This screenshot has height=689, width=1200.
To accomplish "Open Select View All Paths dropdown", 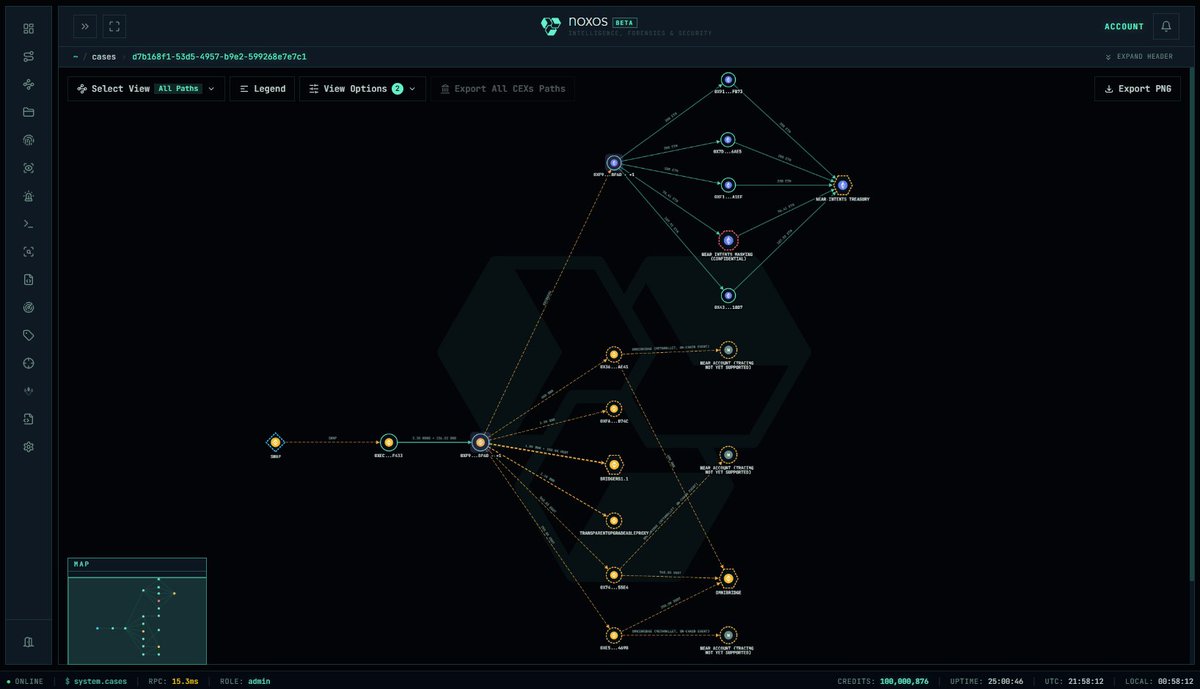I will [x=146, y=89].
